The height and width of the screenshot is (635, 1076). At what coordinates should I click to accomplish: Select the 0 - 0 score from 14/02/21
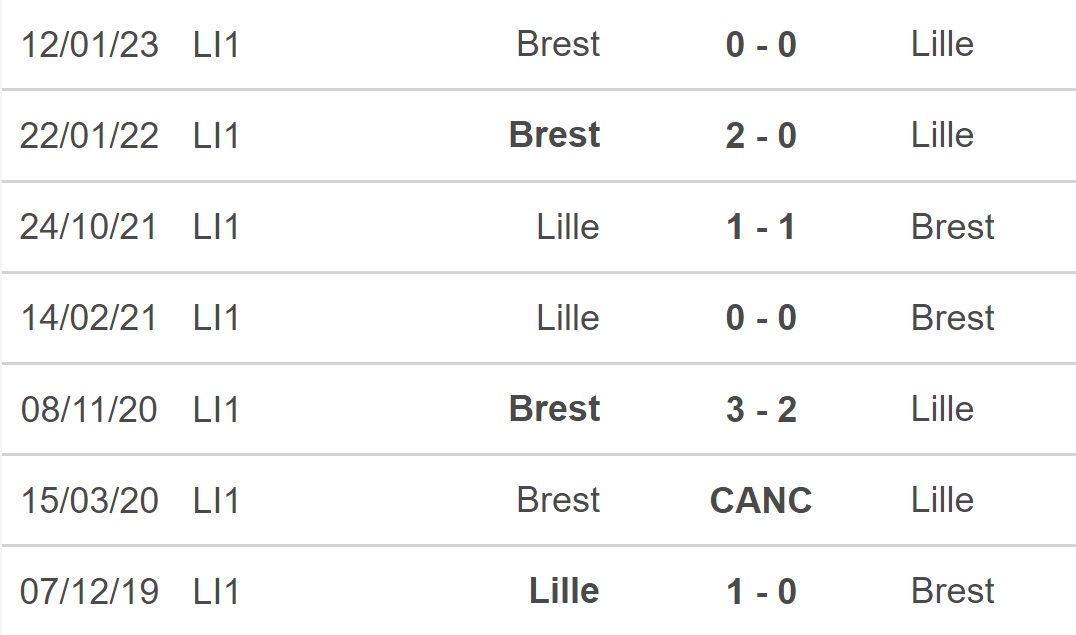(x=760, y=318)
